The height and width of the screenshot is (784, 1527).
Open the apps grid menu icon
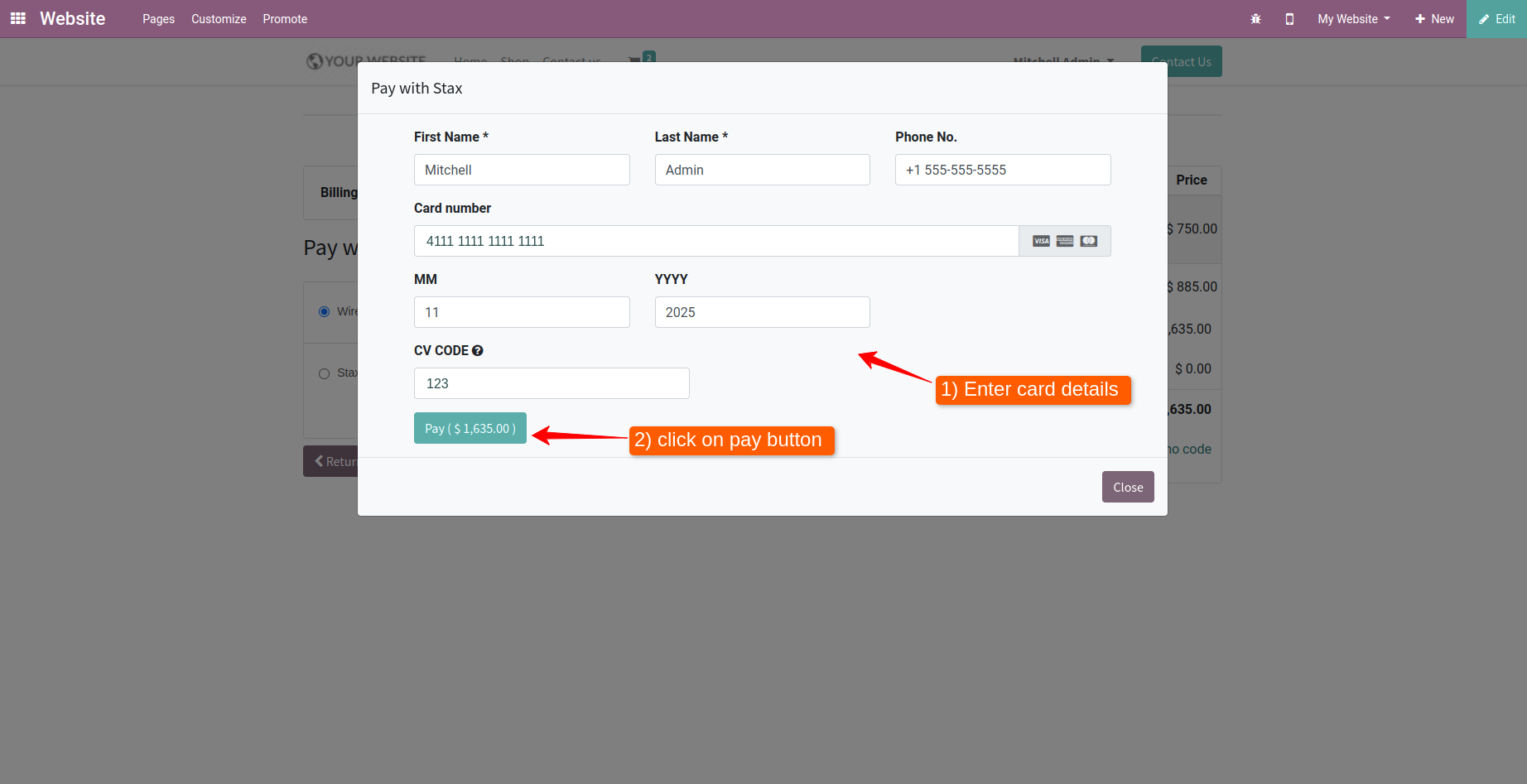[18, 18]
